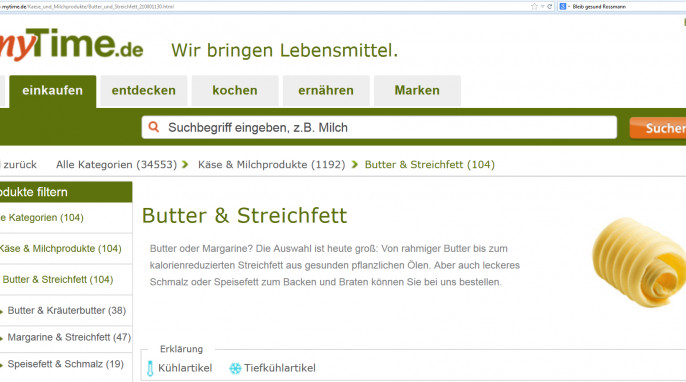Click the Kühlartikel thermometer icon
This screenshot has width=686, height=382.
point(150,368)
